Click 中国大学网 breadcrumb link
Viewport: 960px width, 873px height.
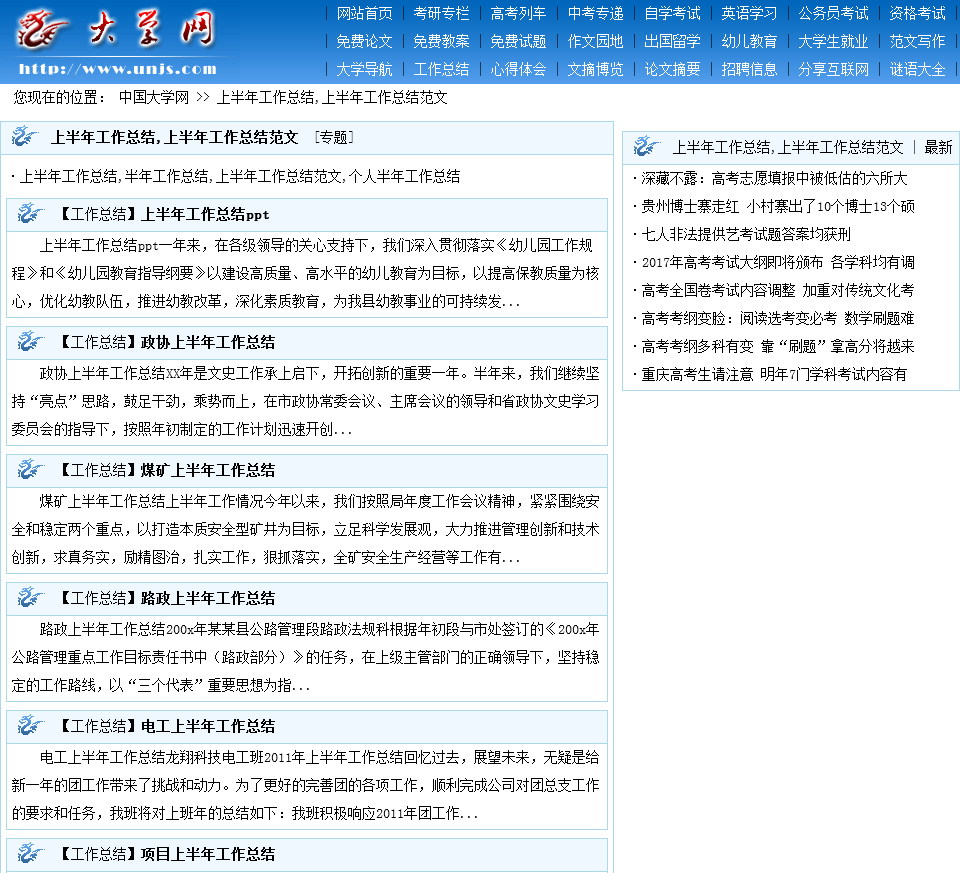coord(154,97)
